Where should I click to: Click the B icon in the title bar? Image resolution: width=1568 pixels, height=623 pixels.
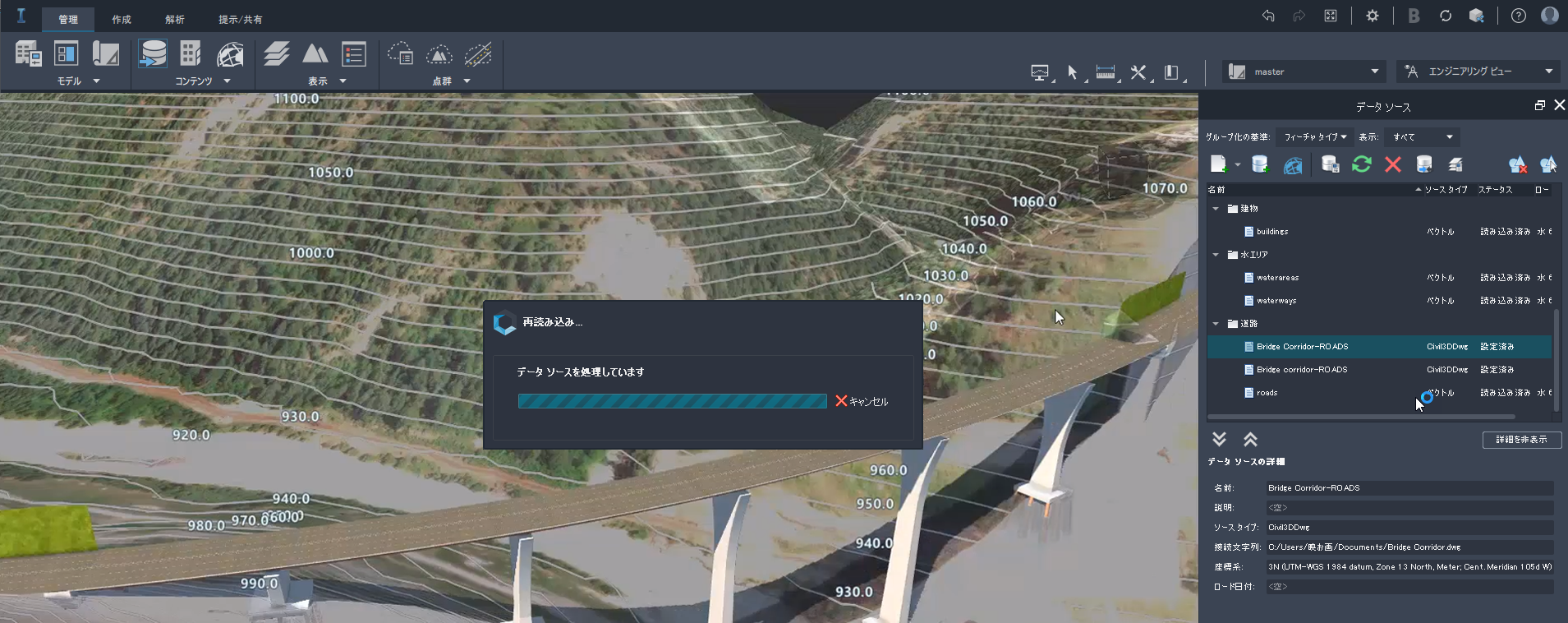click(1414, 16)
